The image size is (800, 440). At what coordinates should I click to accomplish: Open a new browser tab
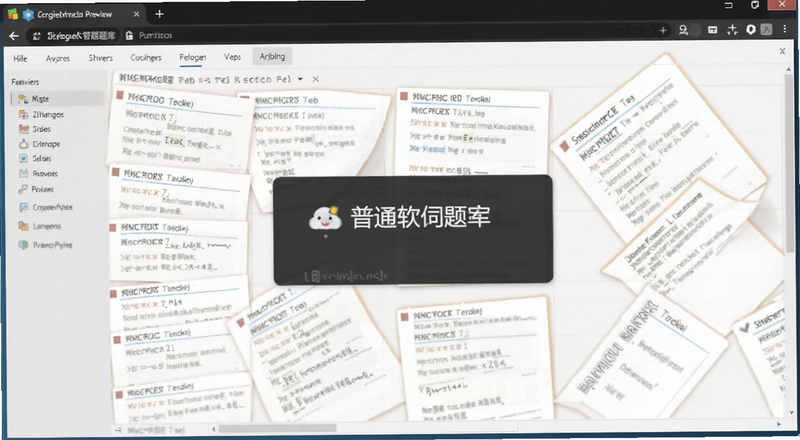[x=159, y=14]
